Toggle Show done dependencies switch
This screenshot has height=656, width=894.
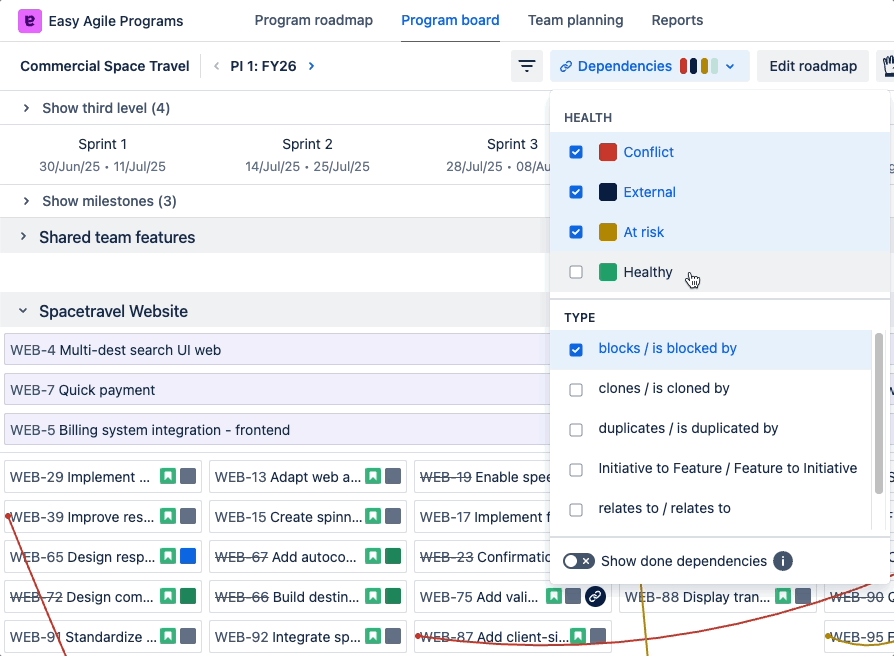pos(579,561)
